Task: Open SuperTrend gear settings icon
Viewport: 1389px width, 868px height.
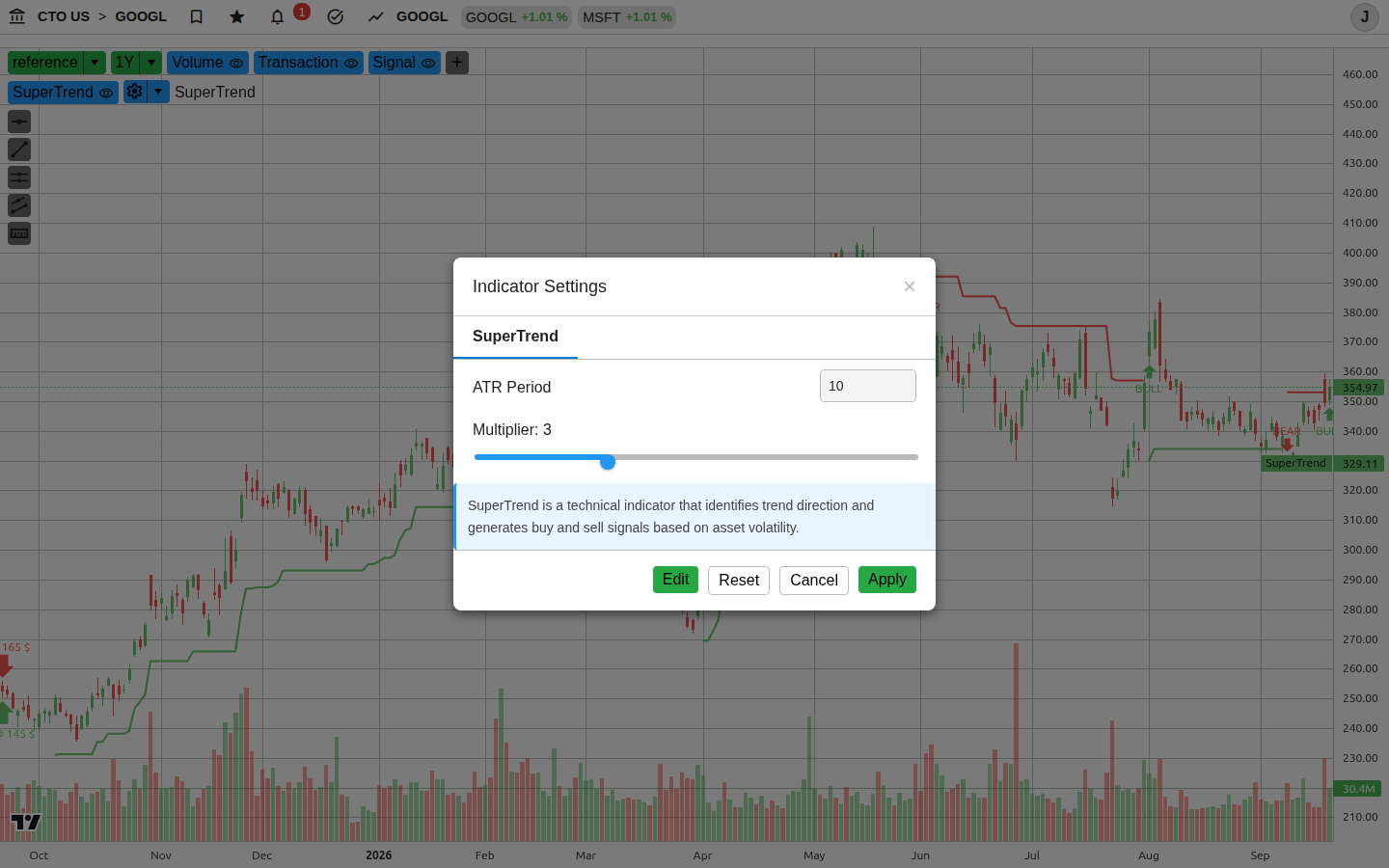Action: coord(135,92)
